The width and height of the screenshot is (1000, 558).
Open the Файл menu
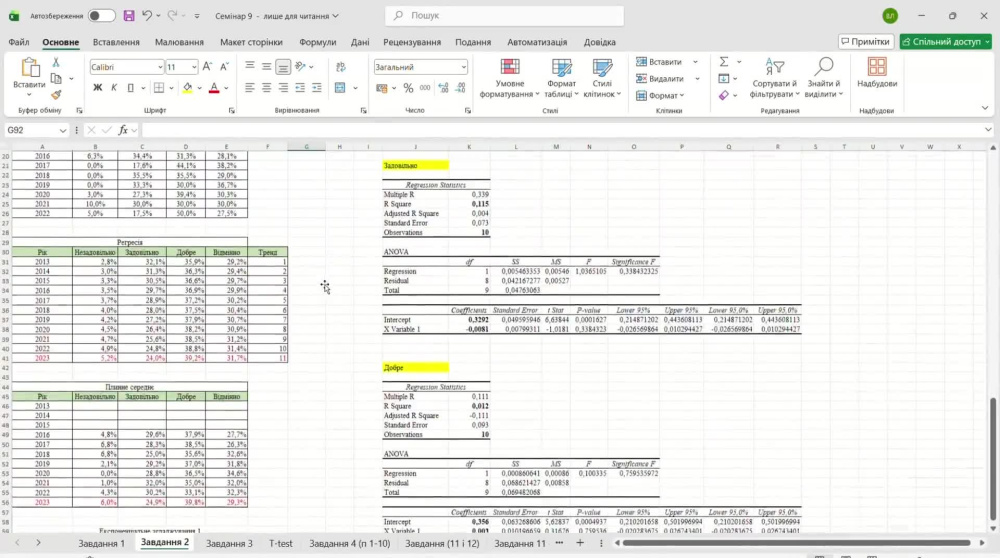pos(18,42)
